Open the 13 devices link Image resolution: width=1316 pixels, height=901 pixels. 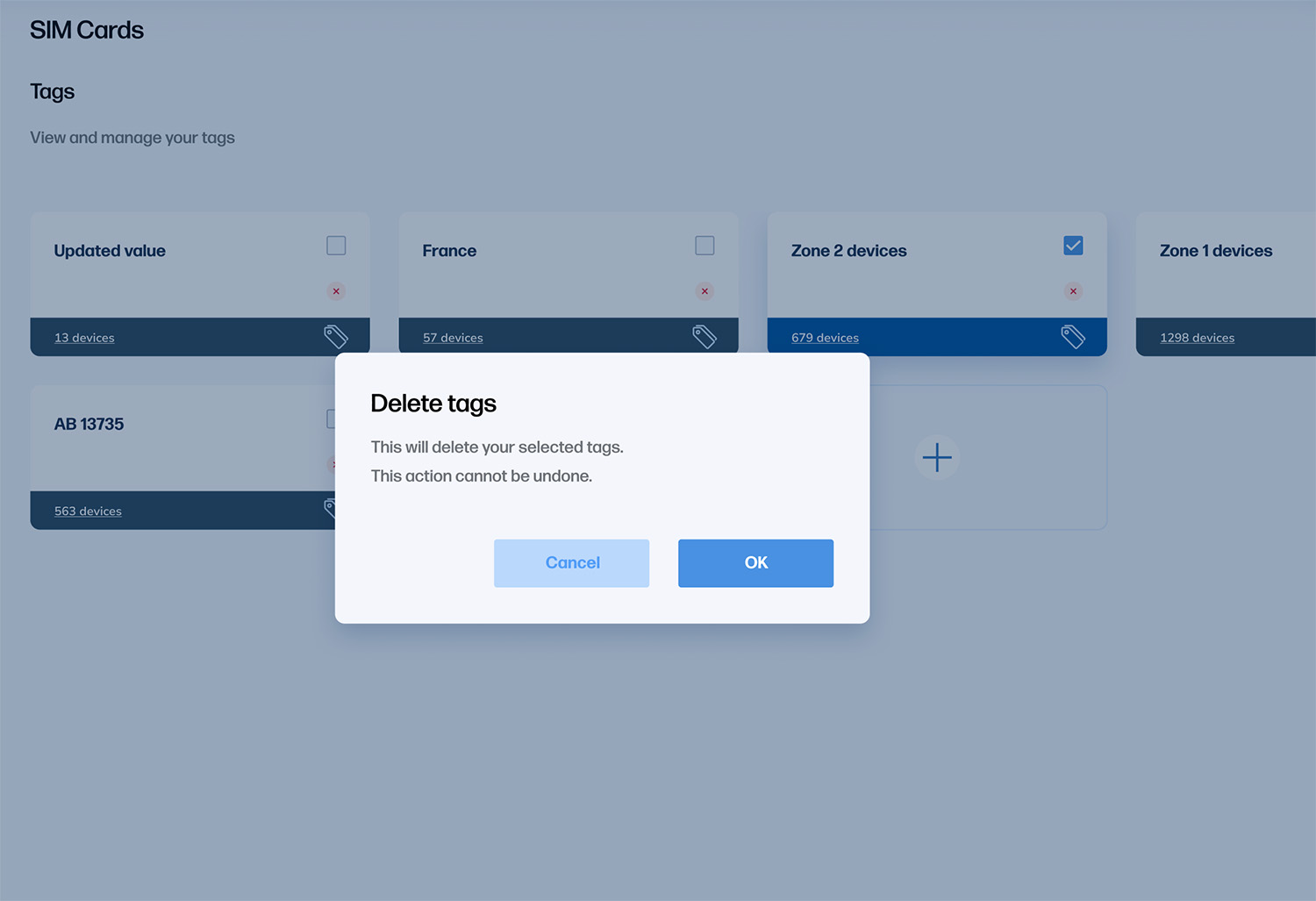(84, 338)
